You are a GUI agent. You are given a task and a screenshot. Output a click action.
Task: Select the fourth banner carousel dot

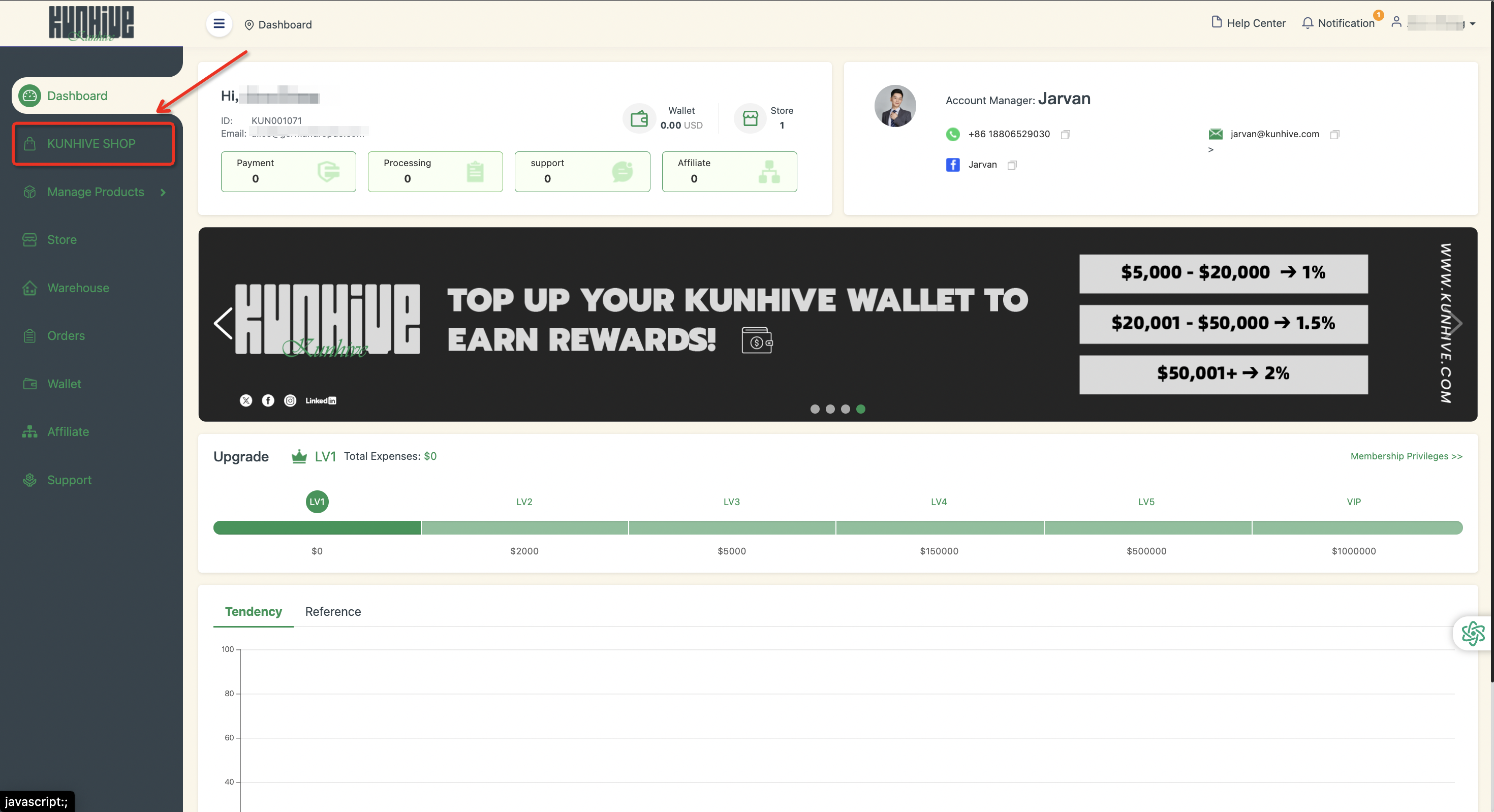(x=861, y=409)
